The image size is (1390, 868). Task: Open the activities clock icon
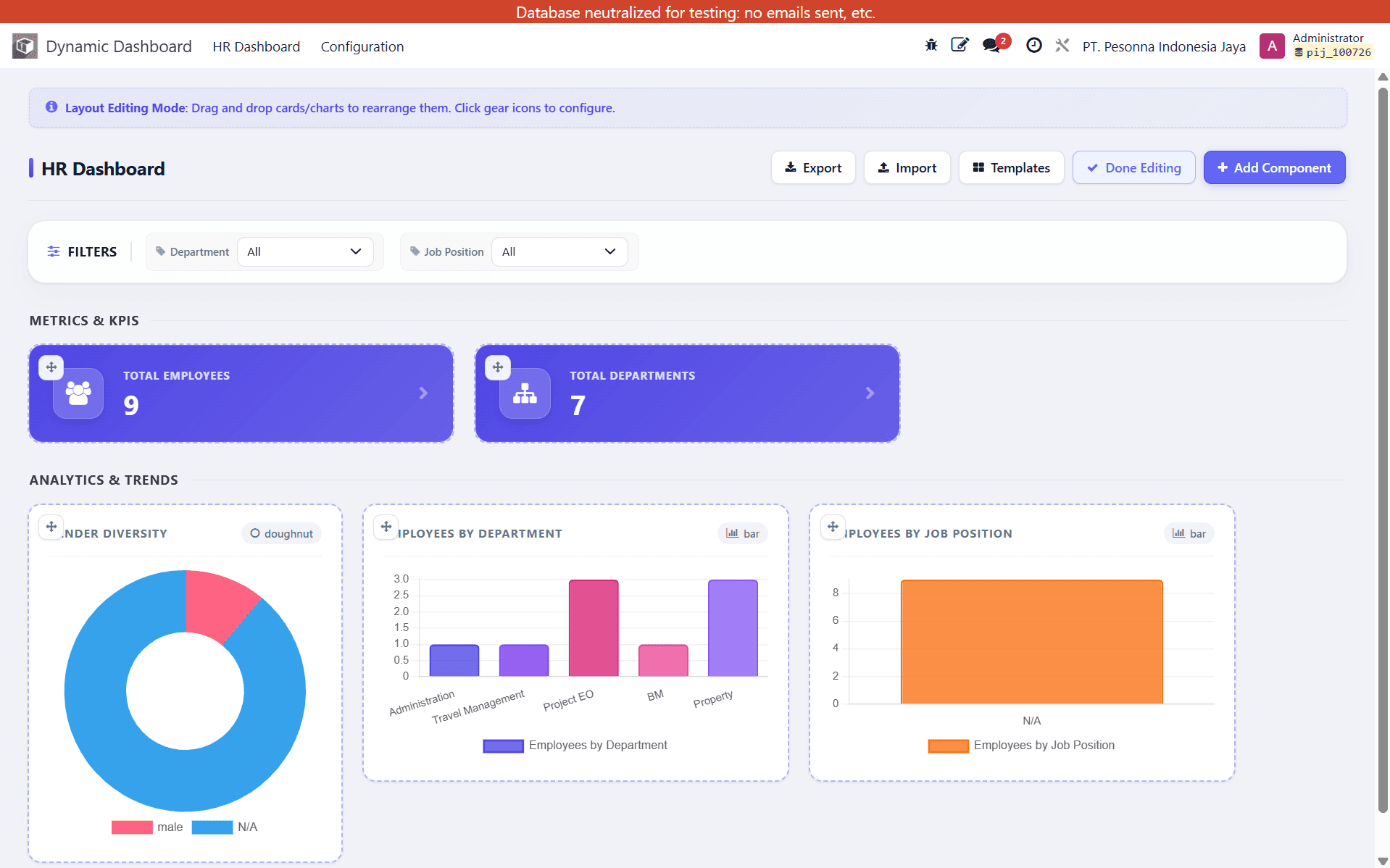1034,46
